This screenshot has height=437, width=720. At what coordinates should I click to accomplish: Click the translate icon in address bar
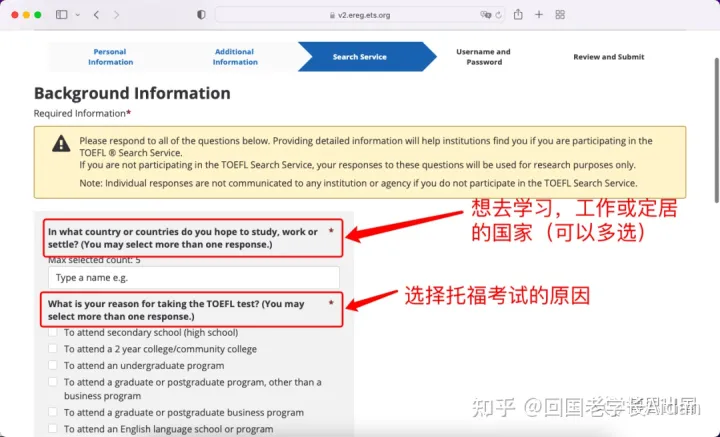tap(485, 15)
